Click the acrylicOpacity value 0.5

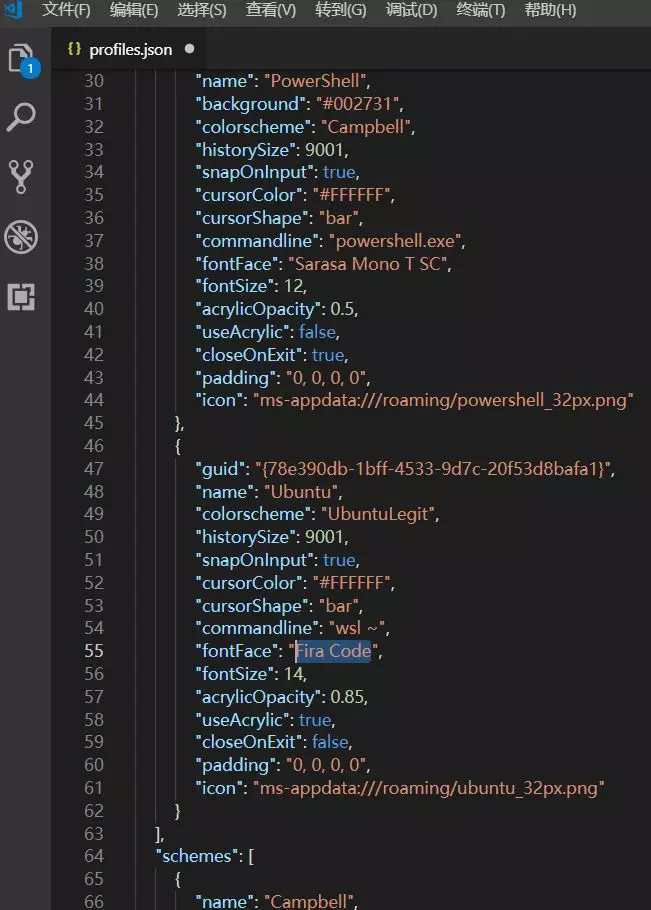(x=342, y=308)
